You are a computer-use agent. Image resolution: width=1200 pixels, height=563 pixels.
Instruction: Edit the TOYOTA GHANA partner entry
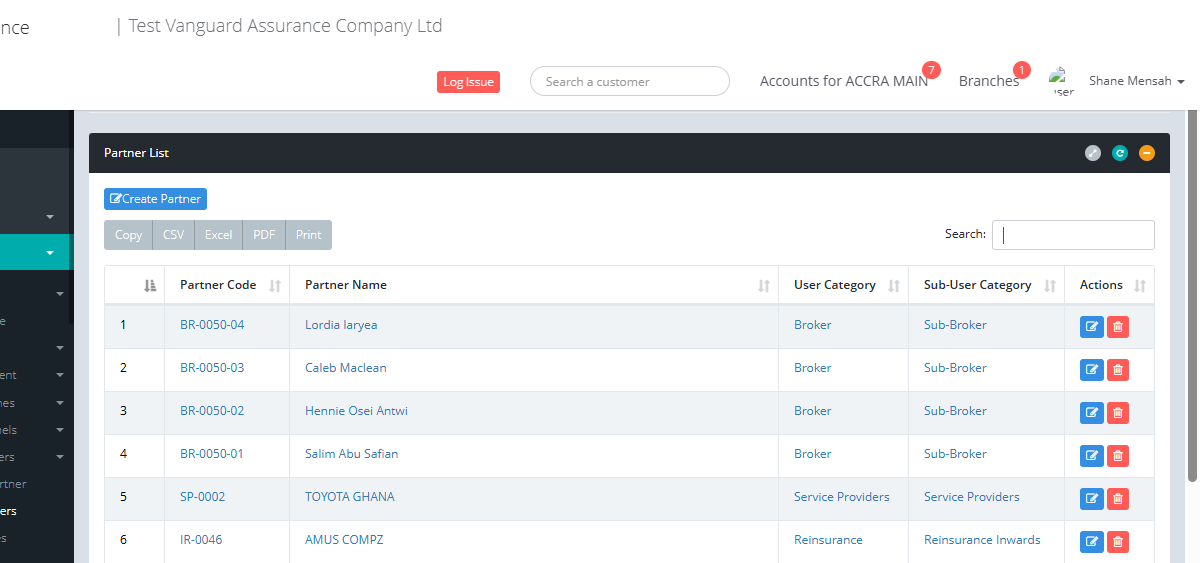coord(1092,499)
